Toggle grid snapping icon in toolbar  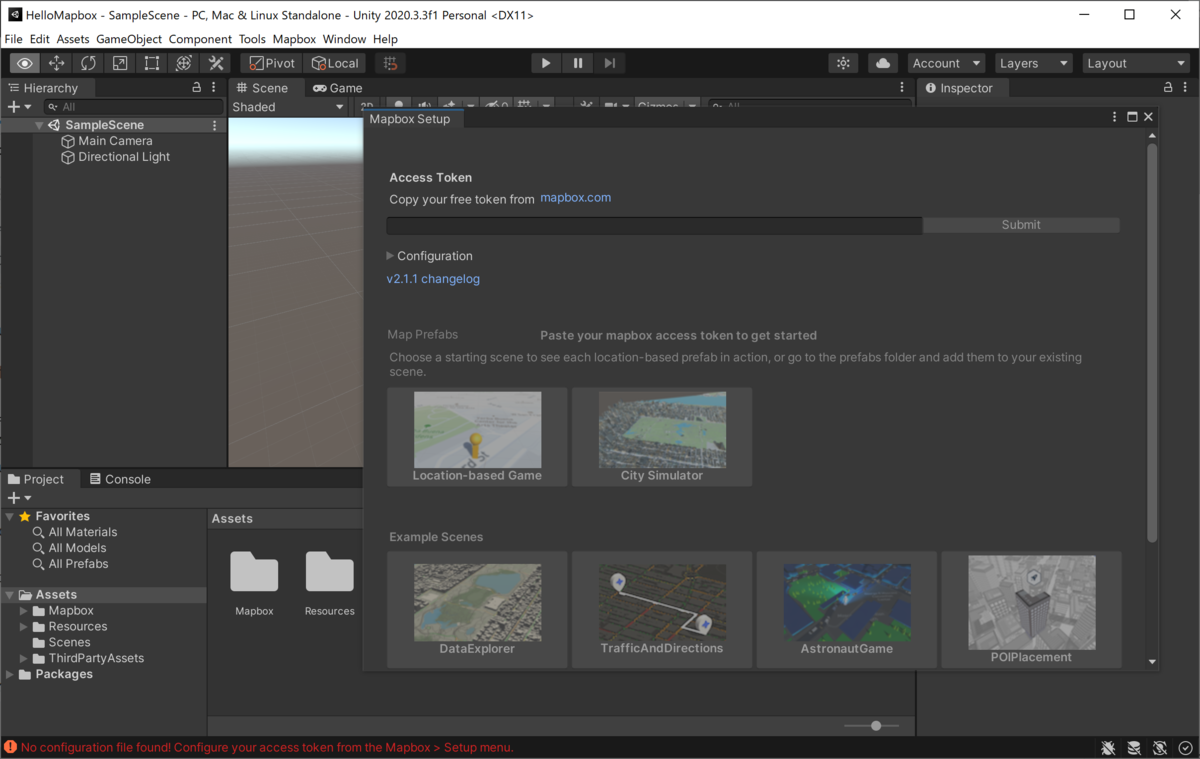tap(391, 63)
